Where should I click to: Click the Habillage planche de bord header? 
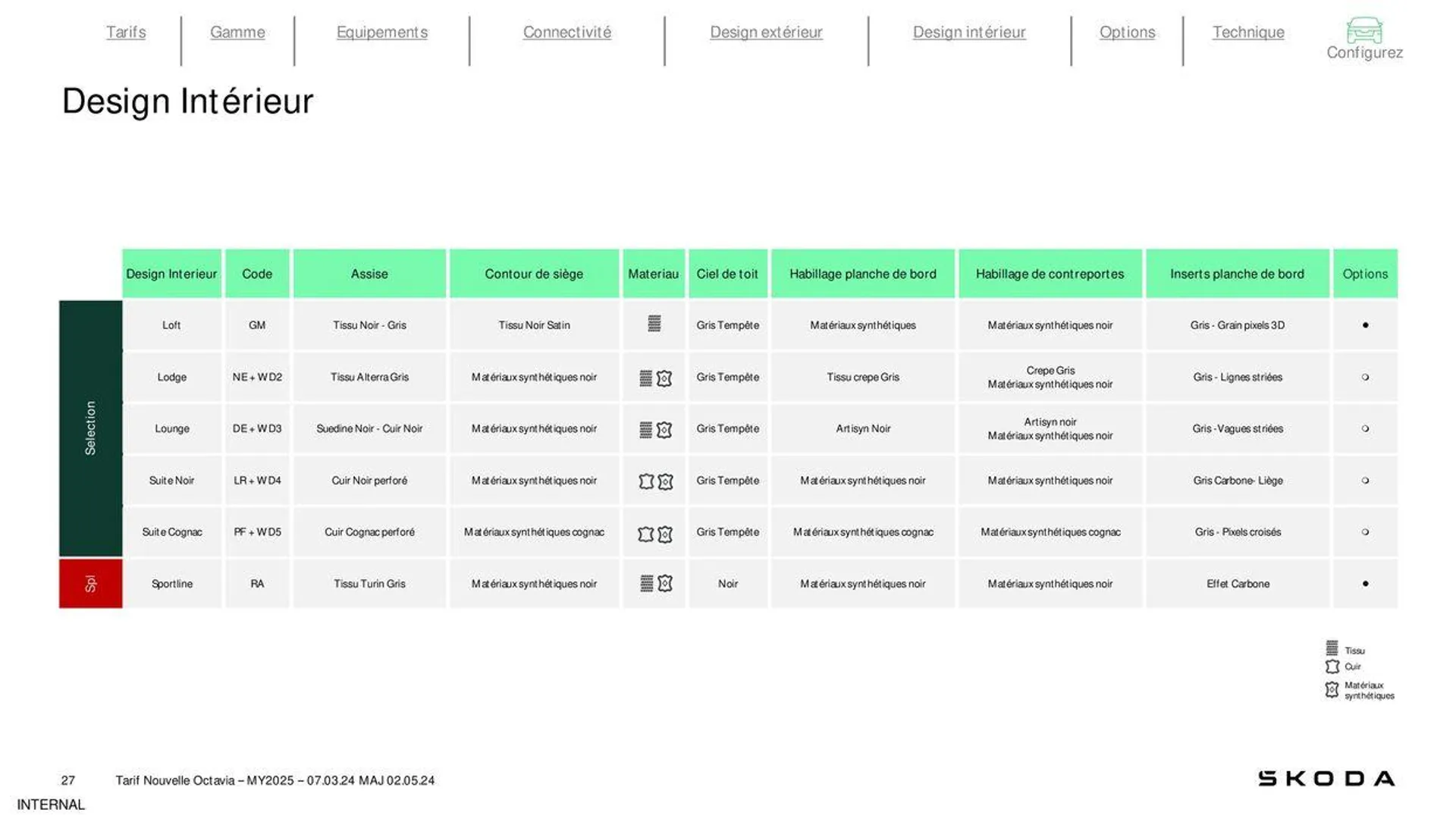pyautogui.click(x=863, y=274)
